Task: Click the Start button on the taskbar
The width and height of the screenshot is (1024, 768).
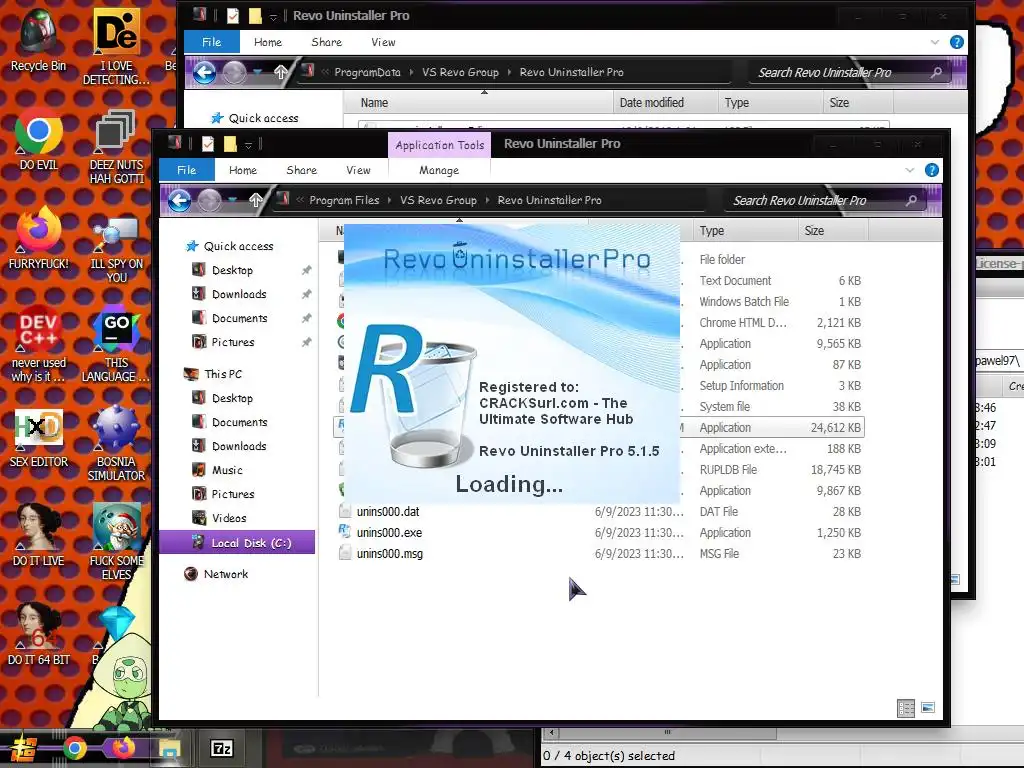Action: (23, 748)
